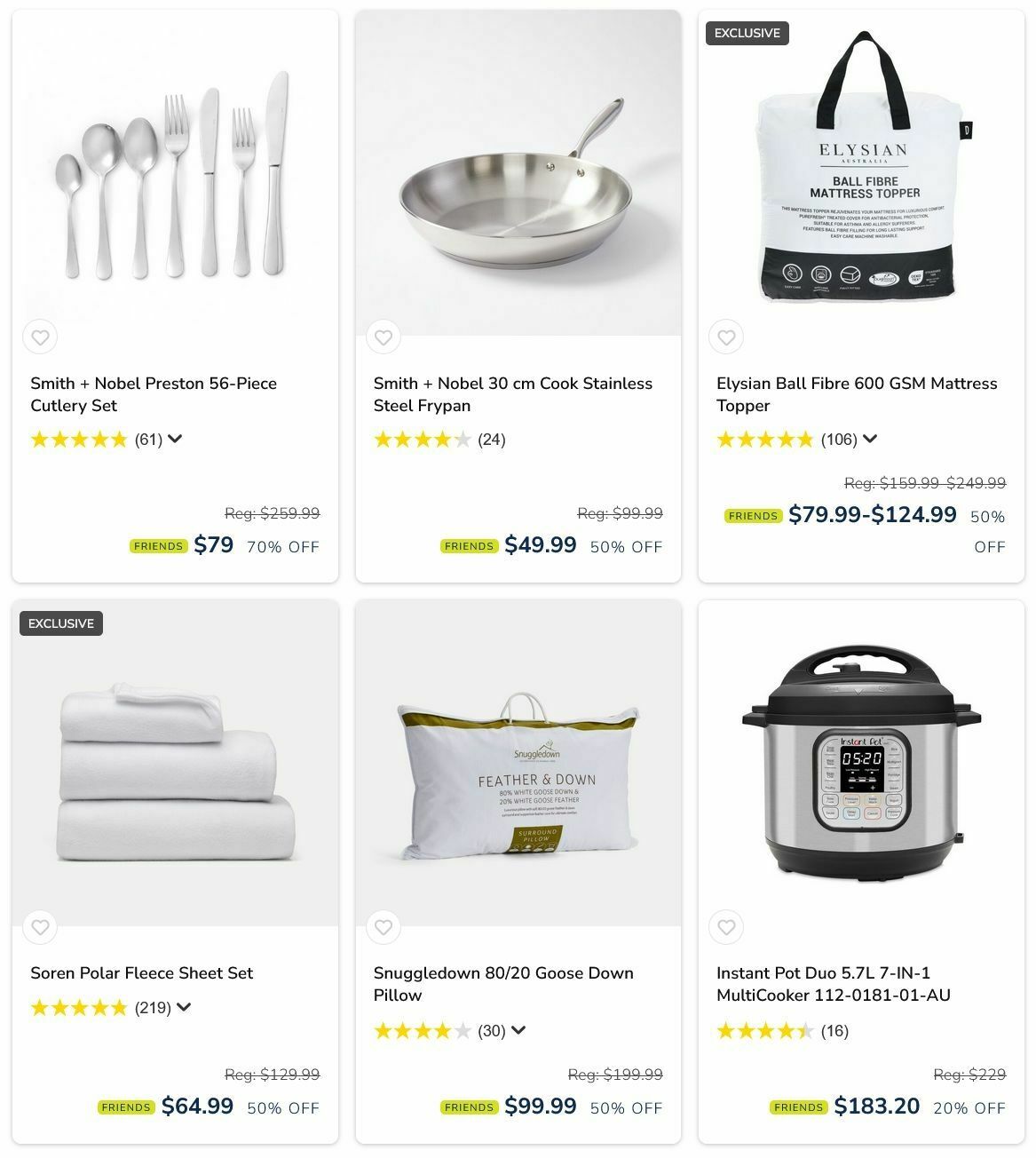The width and height of the screenshot is (1036, 1158).
Task: Wishlist the Snuggledown Goose Down Pillow
Action: click(x=384, y=928)
